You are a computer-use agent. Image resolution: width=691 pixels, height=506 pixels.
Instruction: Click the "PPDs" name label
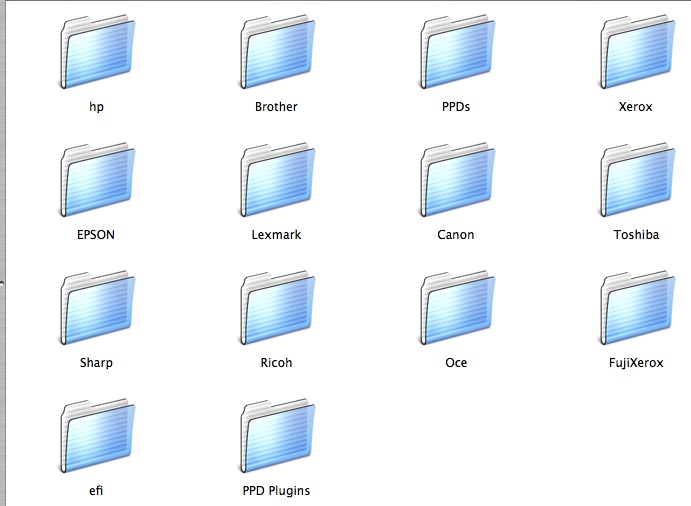coord(456,107)
